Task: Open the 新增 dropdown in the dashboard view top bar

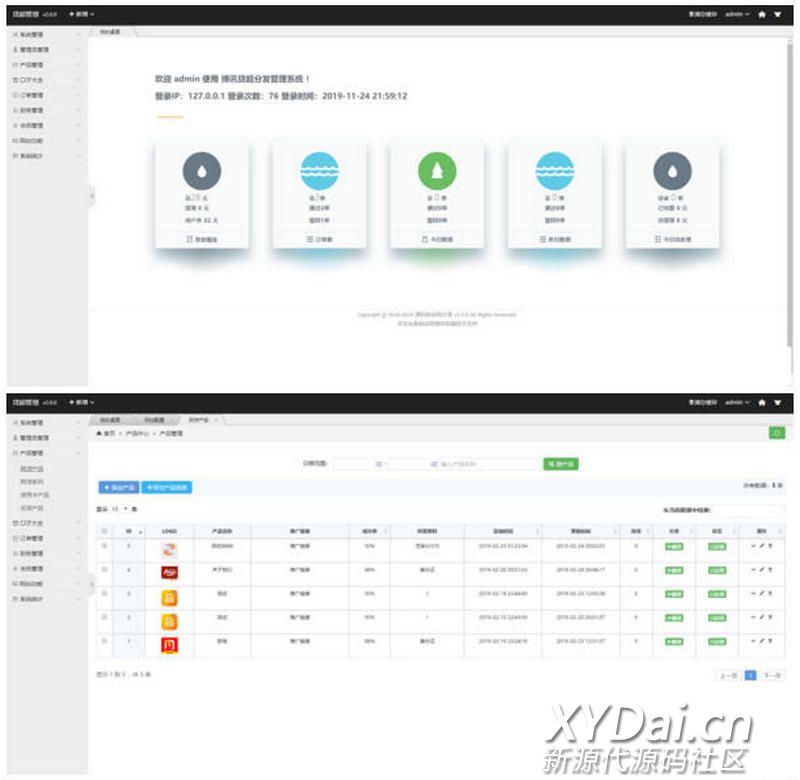Action: (x=82, y=14)
